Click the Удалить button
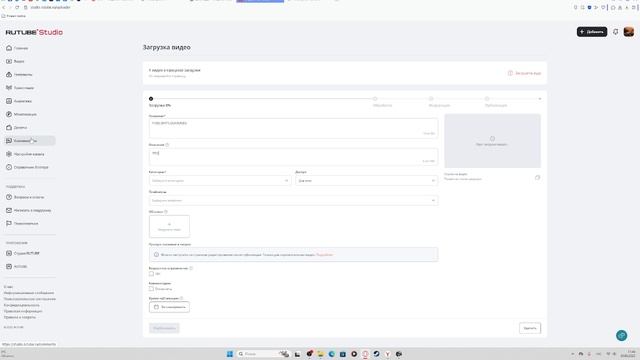The width and height of the screenshot is (640, 360). click(x=530, y=328)
